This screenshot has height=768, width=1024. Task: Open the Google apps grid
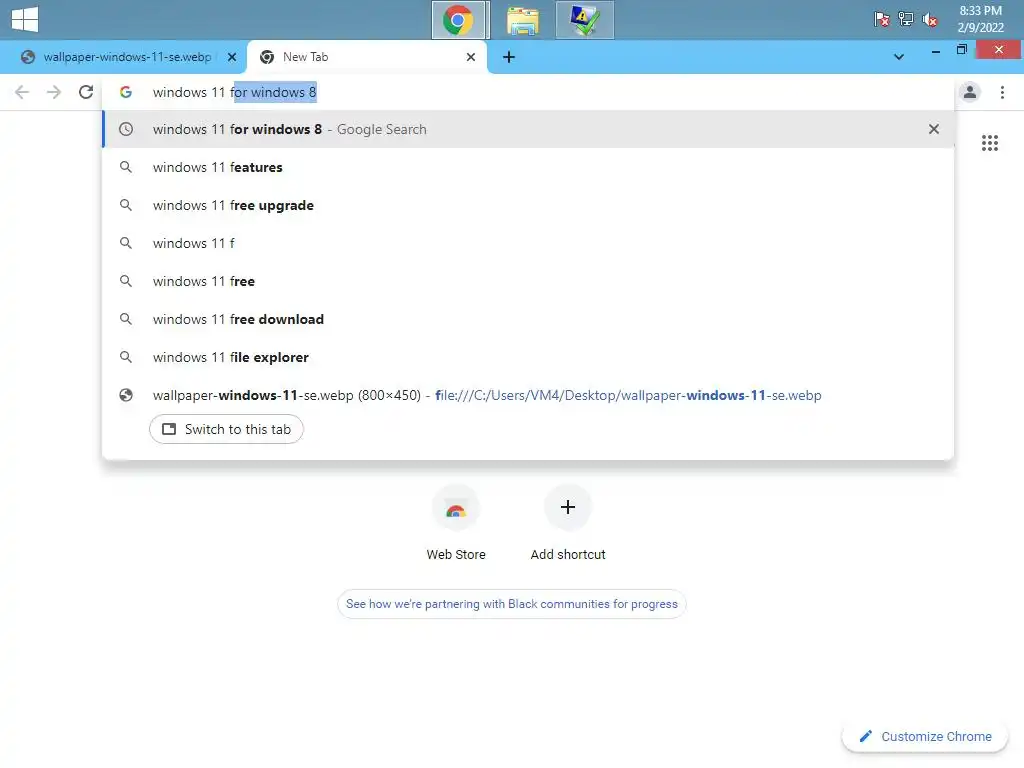point(989,143)
